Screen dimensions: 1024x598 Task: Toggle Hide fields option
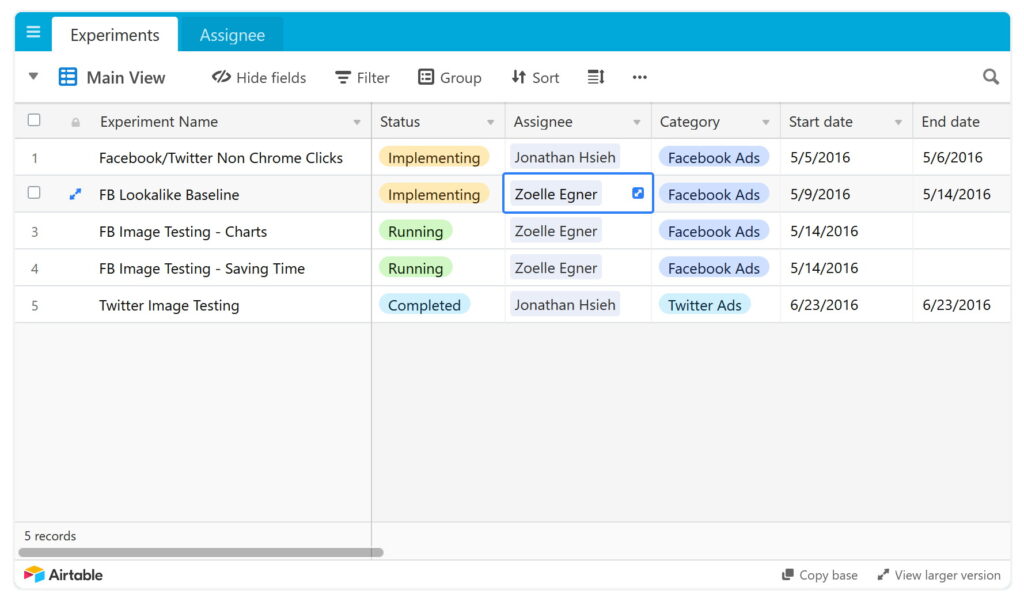[259, 77]
